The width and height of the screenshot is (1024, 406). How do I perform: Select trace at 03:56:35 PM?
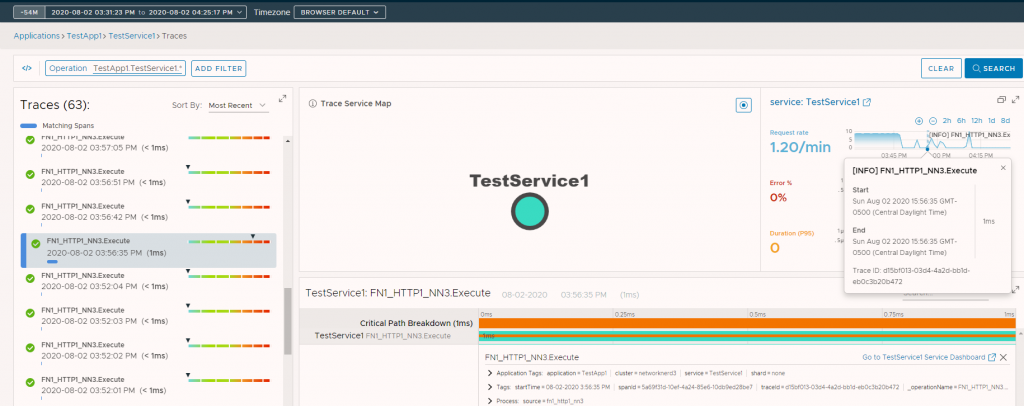(x=148, y=251)
